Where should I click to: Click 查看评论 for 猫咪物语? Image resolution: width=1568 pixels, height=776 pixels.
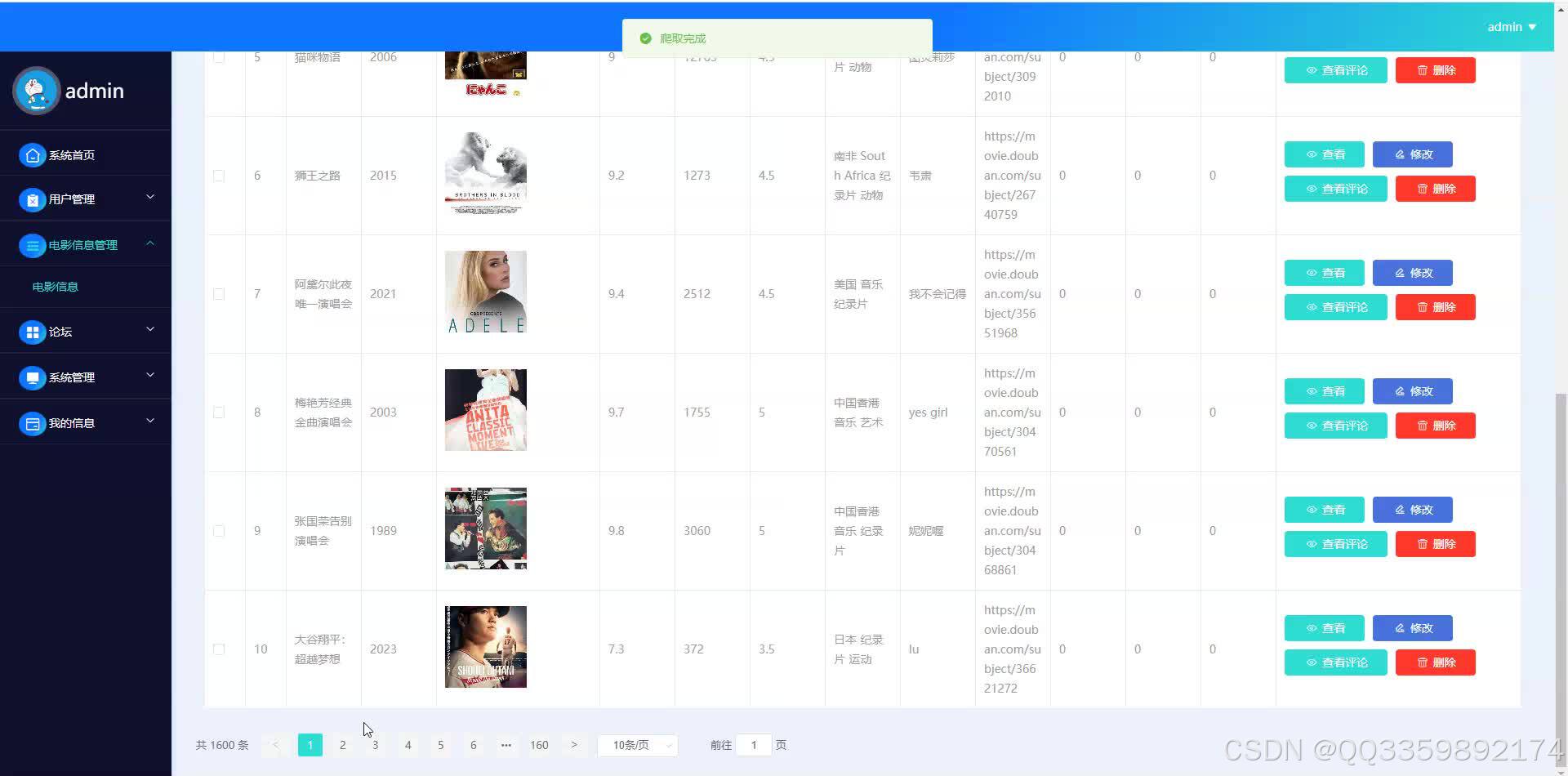coord(1336,70)
